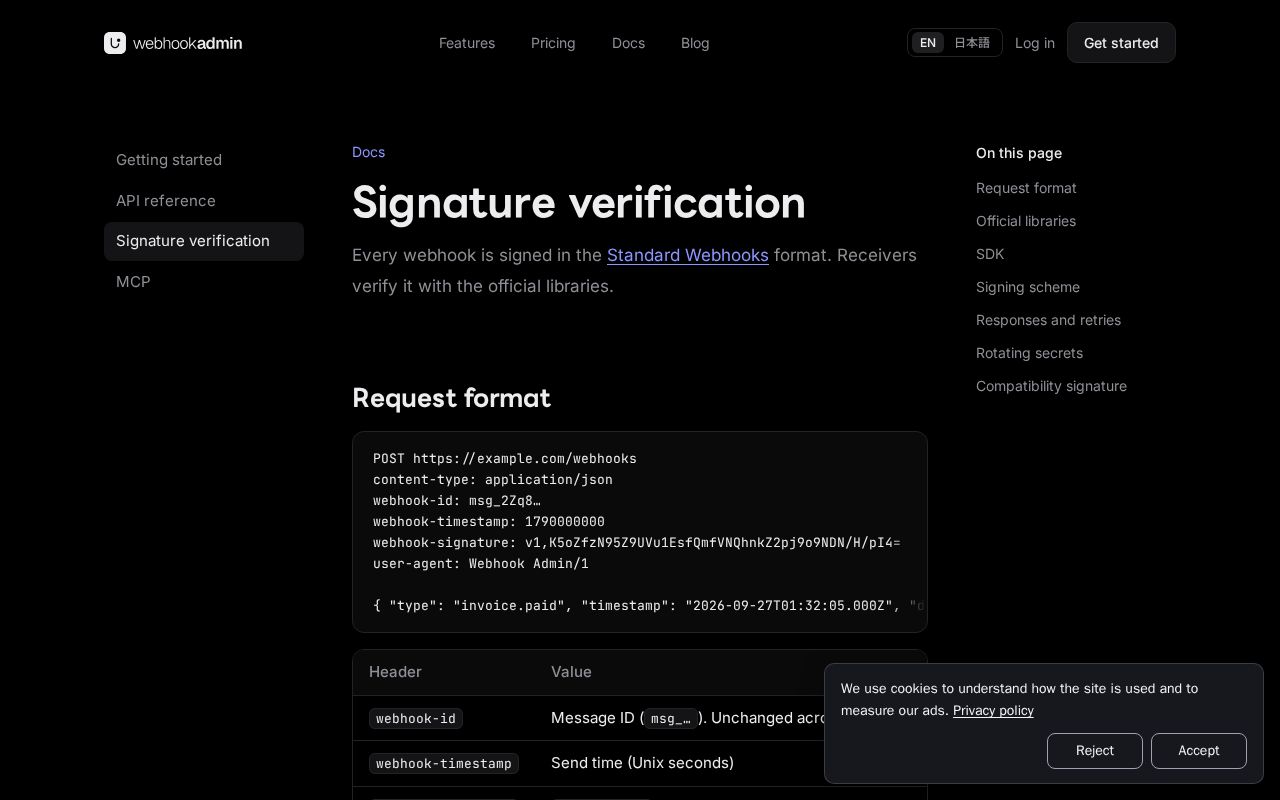Image resolution: width=1280 pixels, height=800 pixels.
Task: Jump to Compatibility signature section
Action: [1051, 386]
